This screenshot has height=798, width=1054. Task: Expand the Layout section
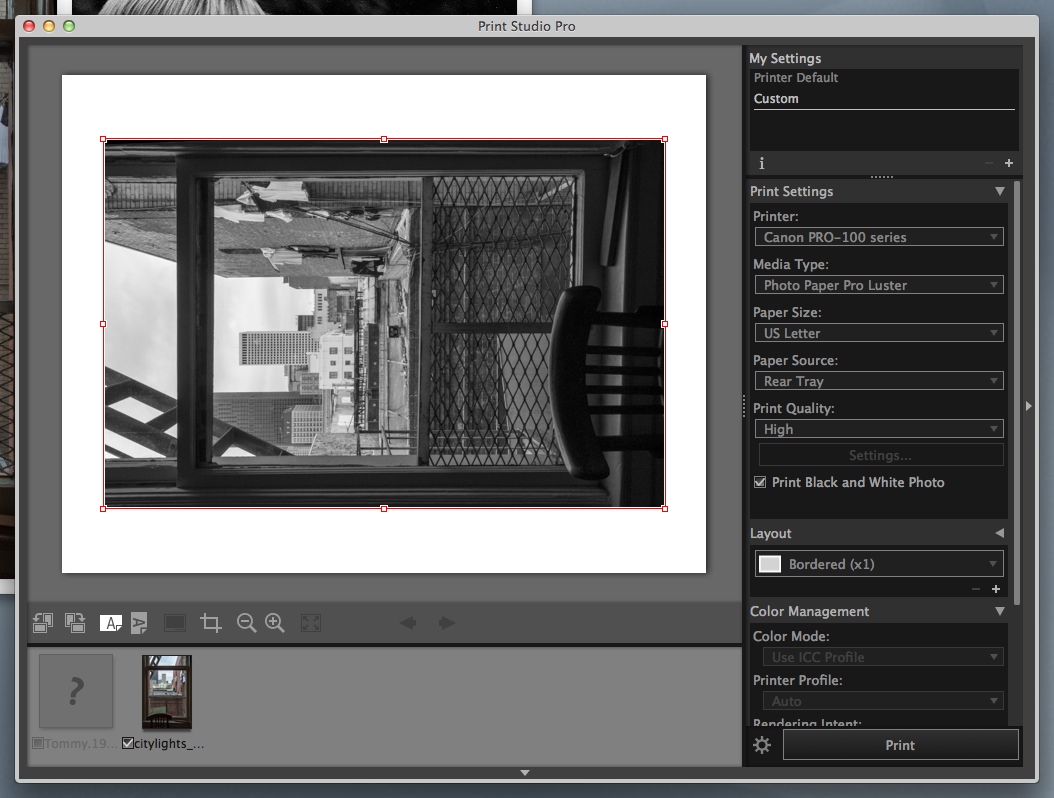click(998, 534)
